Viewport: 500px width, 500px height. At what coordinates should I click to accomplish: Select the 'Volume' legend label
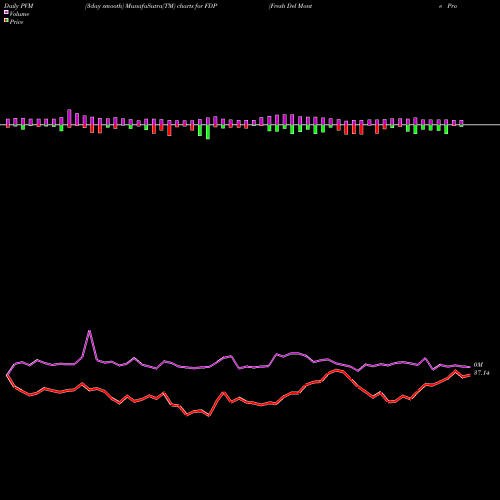coord(19,14)
